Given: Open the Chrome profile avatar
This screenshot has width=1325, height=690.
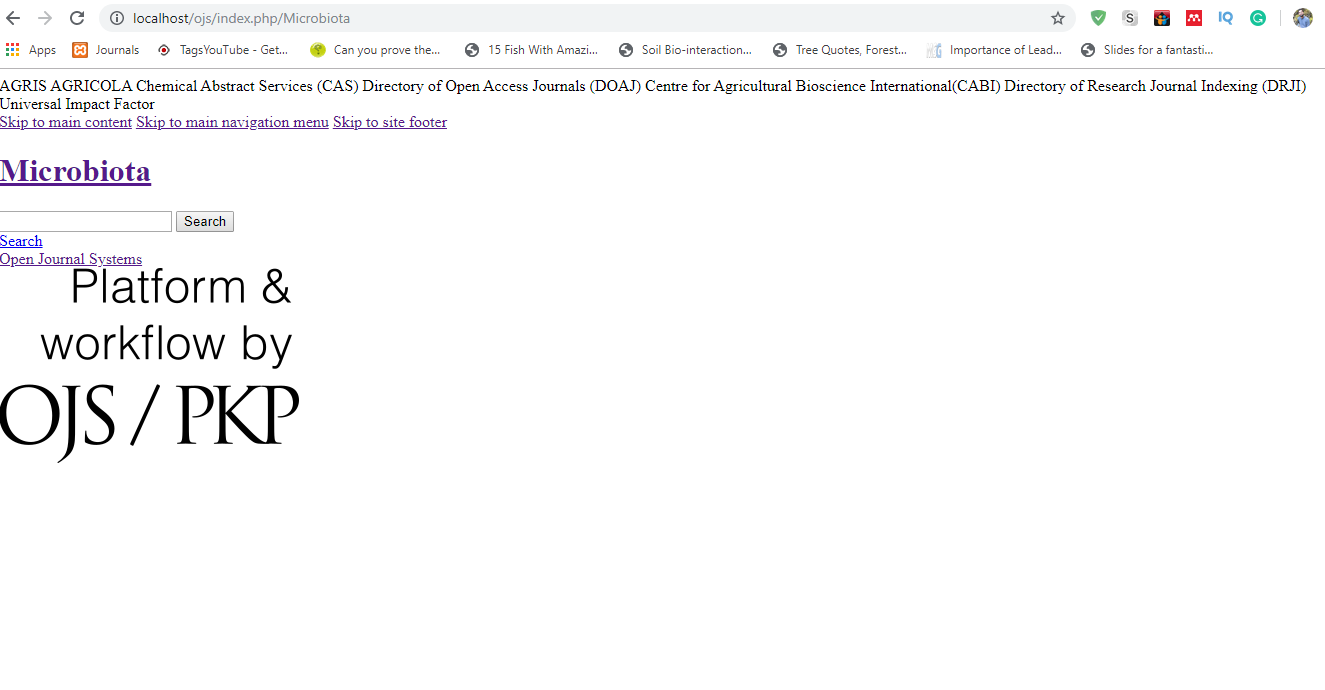Looking at the screenshot, I should point(1302,18).
